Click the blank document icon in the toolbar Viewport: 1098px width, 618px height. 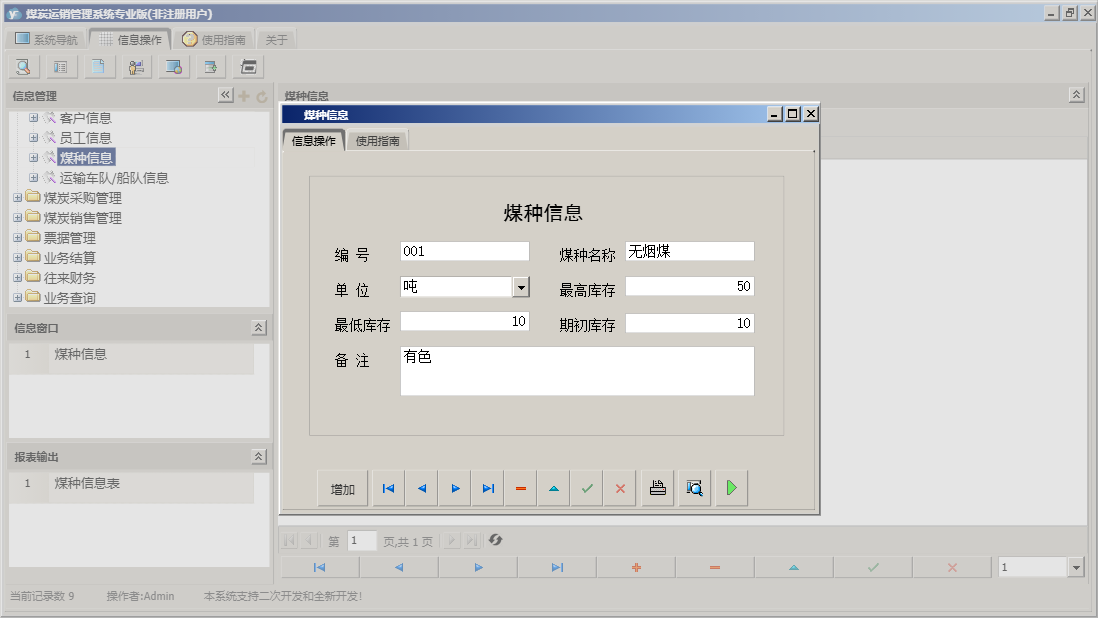click(97, 66)
